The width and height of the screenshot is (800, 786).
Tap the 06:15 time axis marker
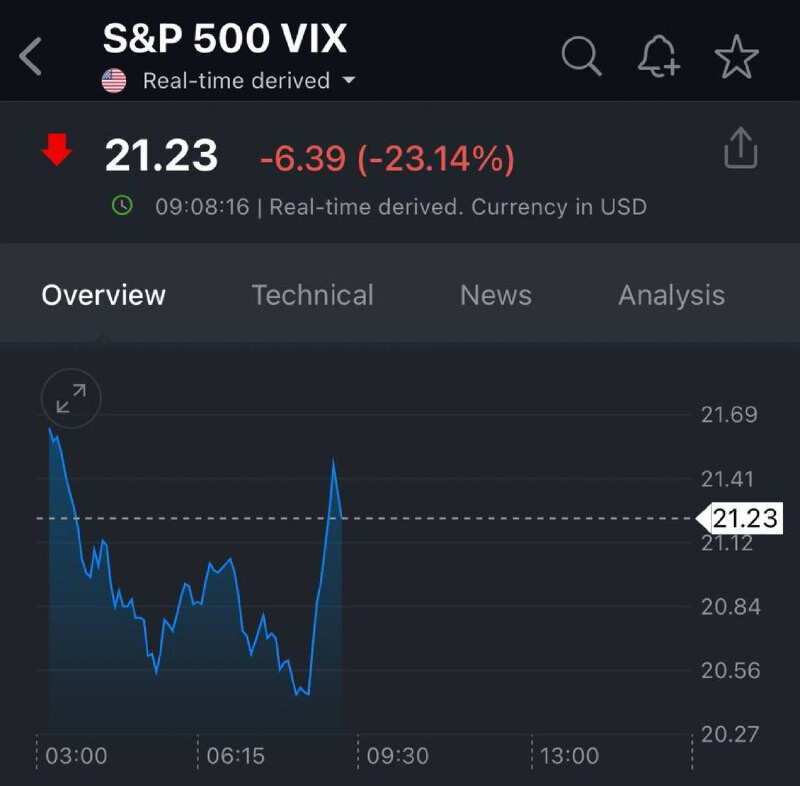click(x=236, y=755)
